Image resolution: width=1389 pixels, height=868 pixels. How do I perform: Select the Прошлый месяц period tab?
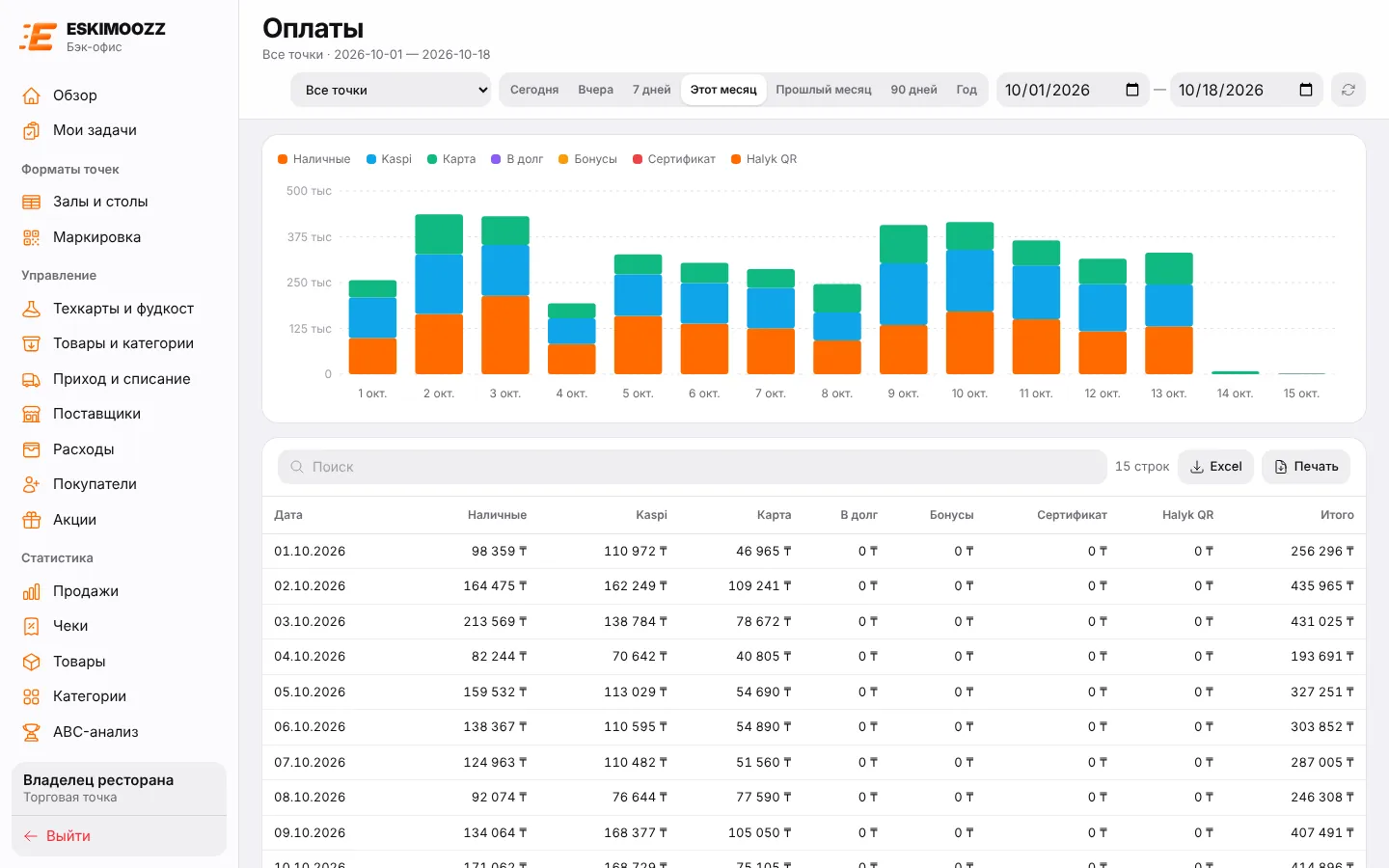[824, 90]
